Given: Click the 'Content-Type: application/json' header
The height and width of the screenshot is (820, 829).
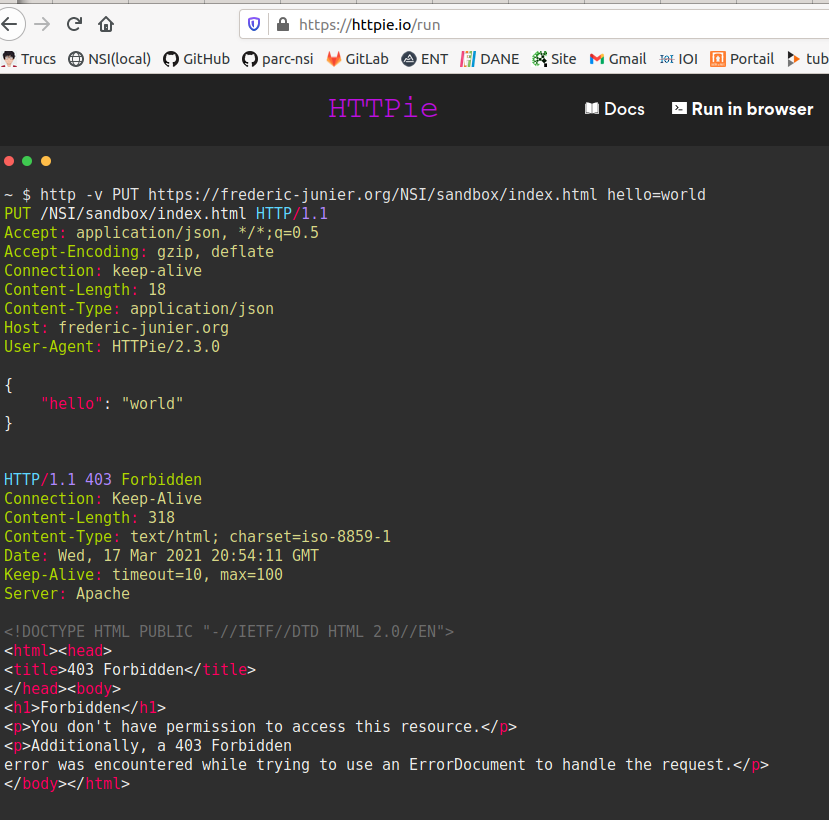Looking at the screenshot, I should pos(139,309).
